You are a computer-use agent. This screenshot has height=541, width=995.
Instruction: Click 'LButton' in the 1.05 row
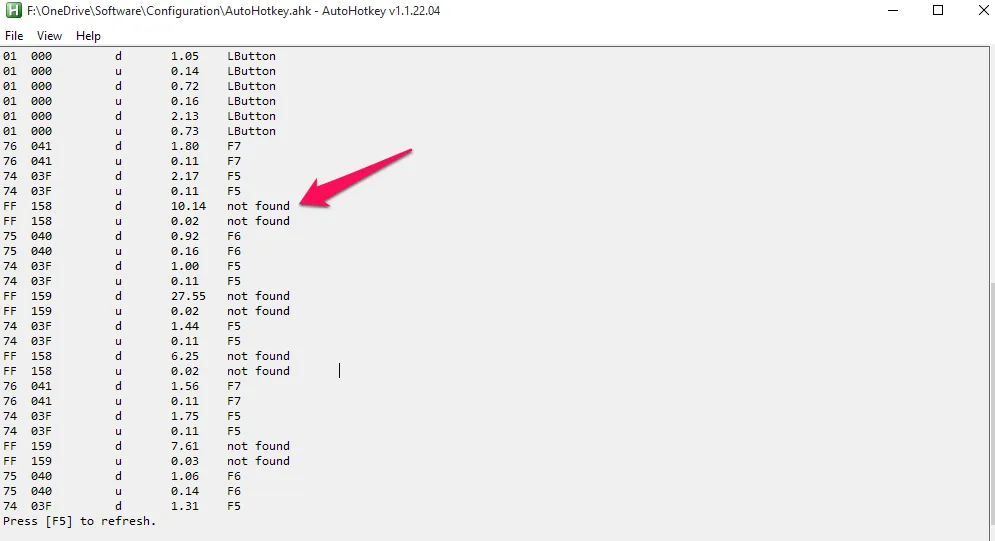[x=251, y=56]
